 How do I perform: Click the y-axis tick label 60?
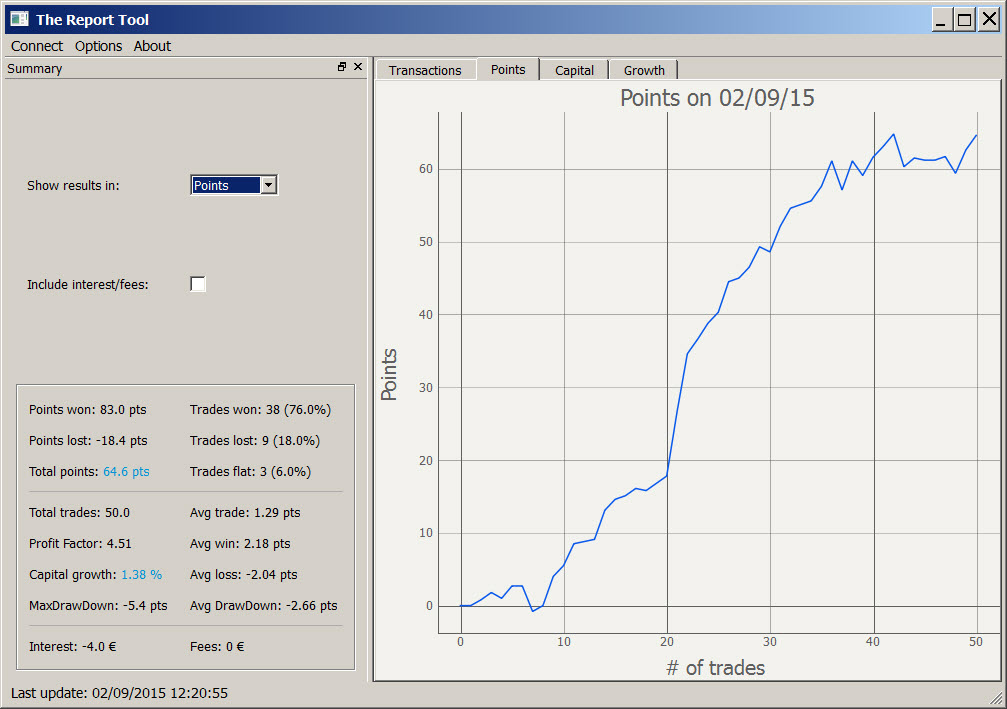(x=426, y=169)
